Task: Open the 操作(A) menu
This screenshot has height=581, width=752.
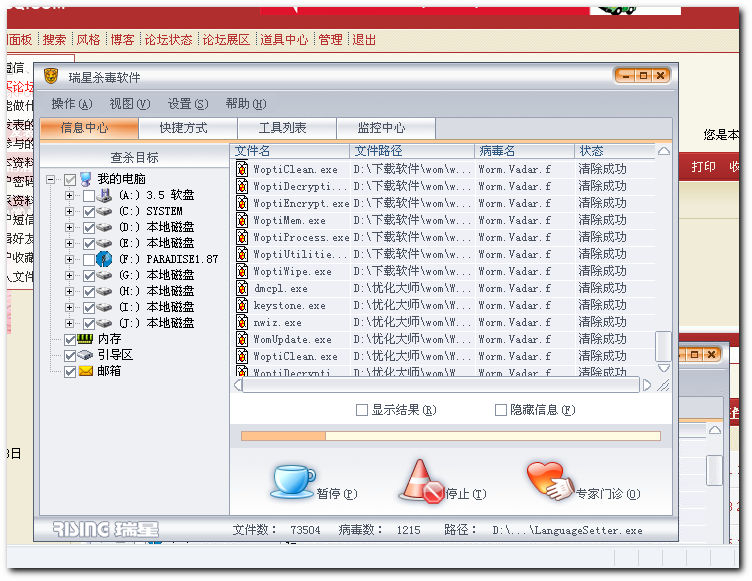Action: pos(71,104)
